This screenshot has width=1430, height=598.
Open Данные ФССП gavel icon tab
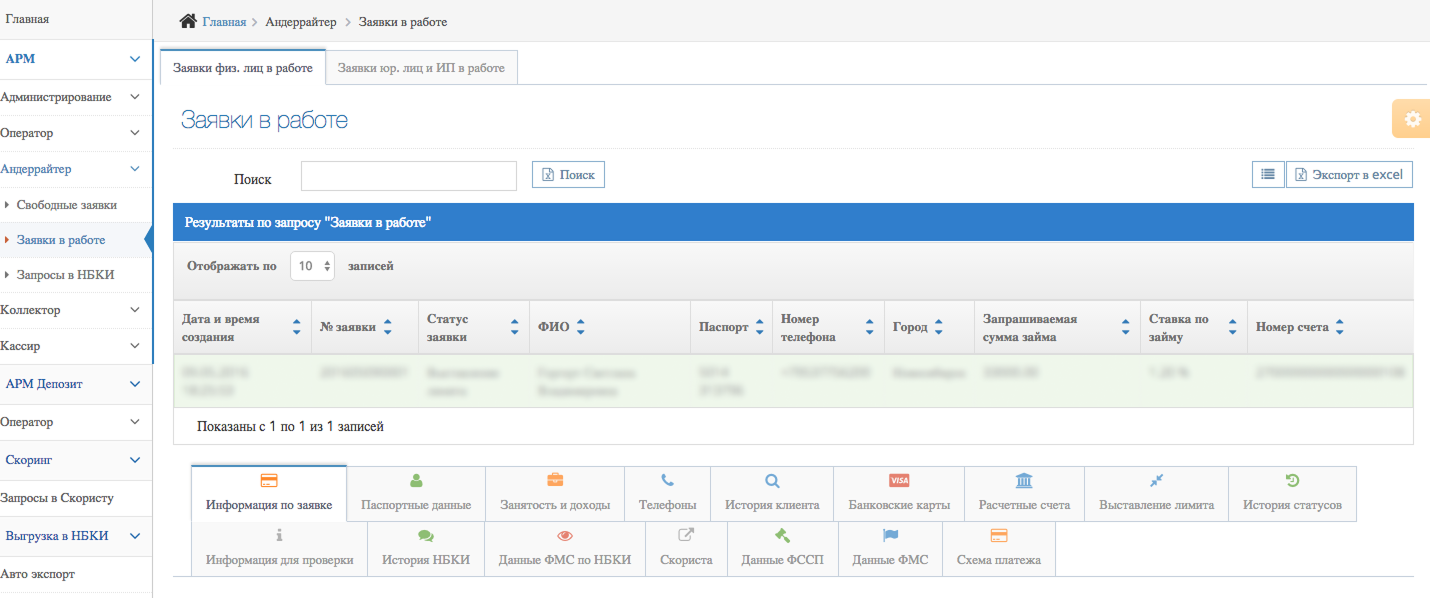(782, 548)
